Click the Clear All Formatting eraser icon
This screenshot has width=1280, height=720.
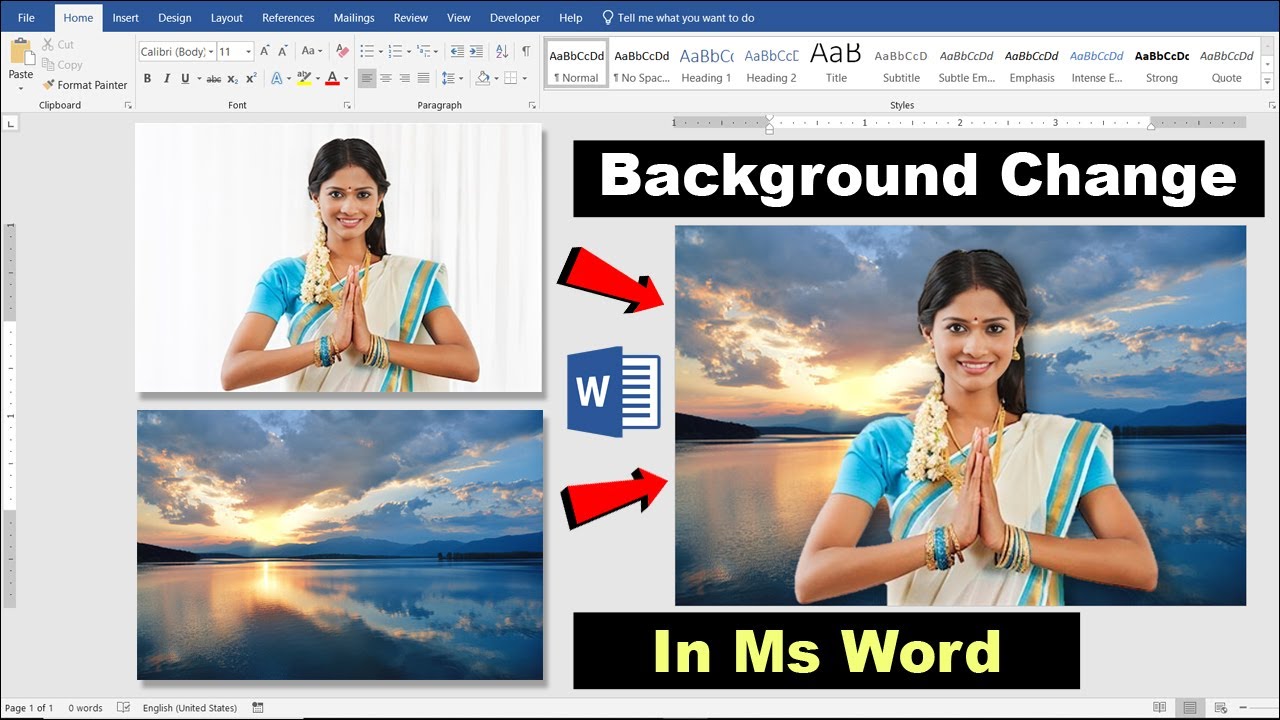click(342, 51)
